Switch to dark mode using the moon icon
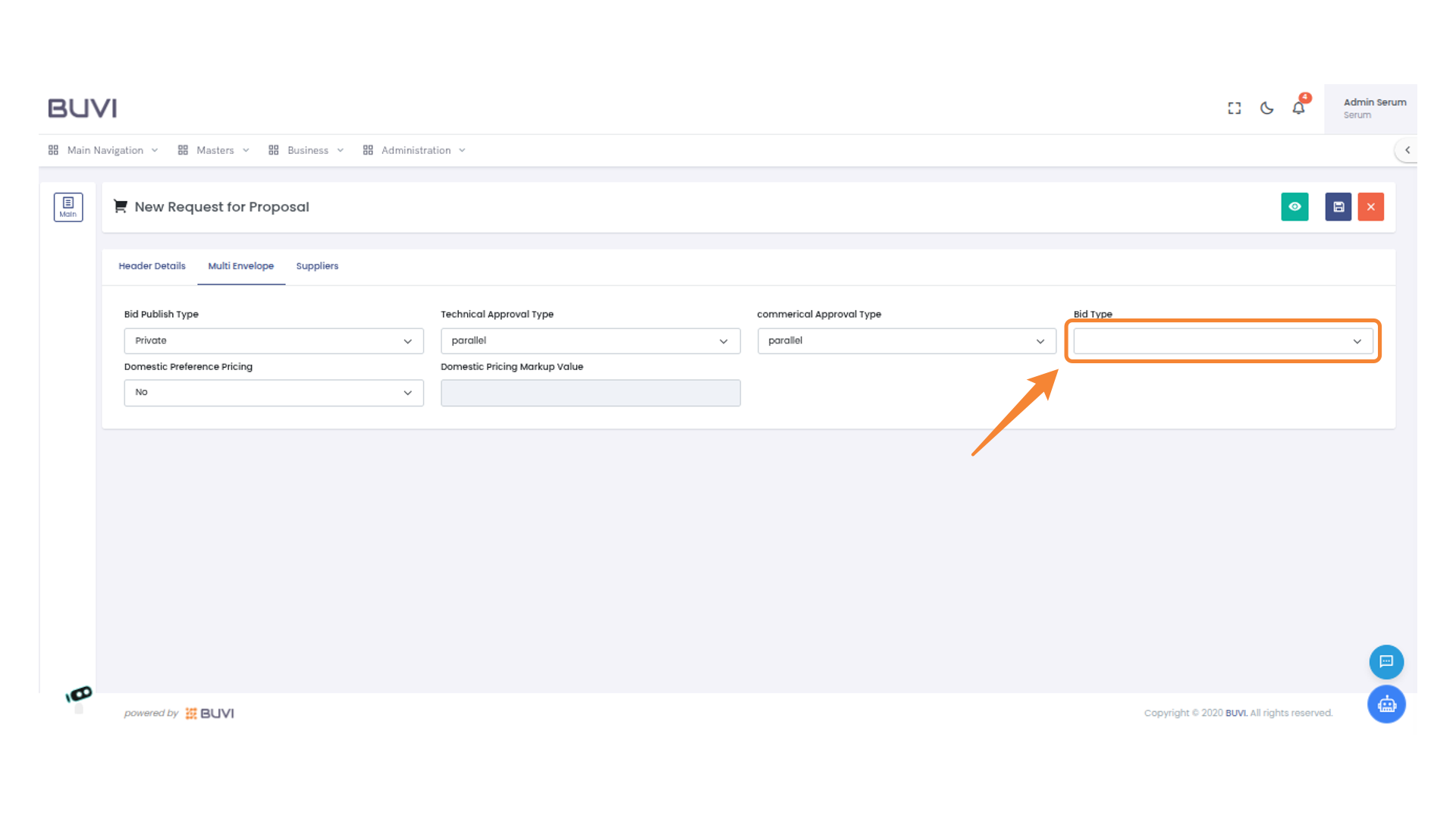 tap(1266, 108)
